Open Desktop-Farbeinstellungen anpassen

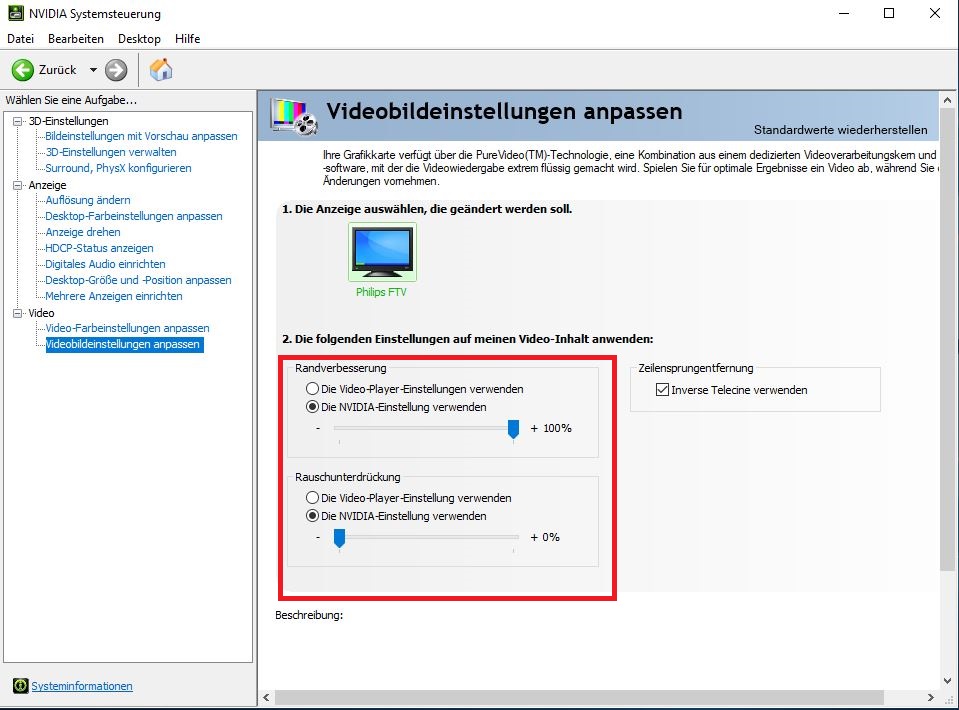[x=134, y=216]
